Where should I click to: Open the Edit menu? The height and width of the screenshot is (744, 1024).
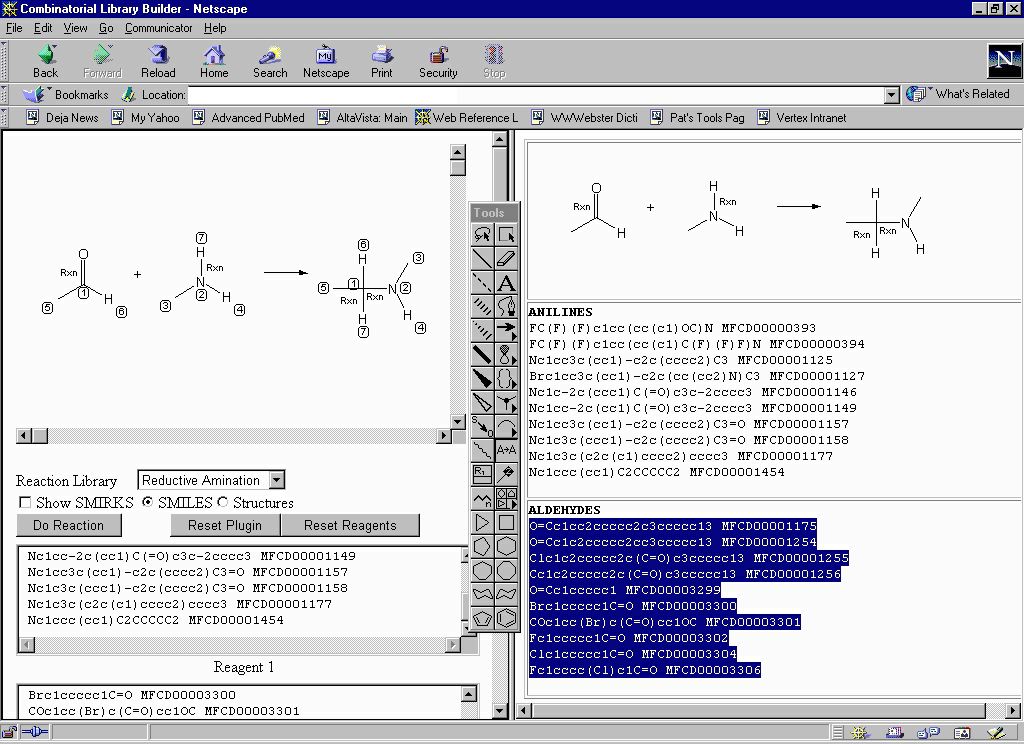coord(43,28)
